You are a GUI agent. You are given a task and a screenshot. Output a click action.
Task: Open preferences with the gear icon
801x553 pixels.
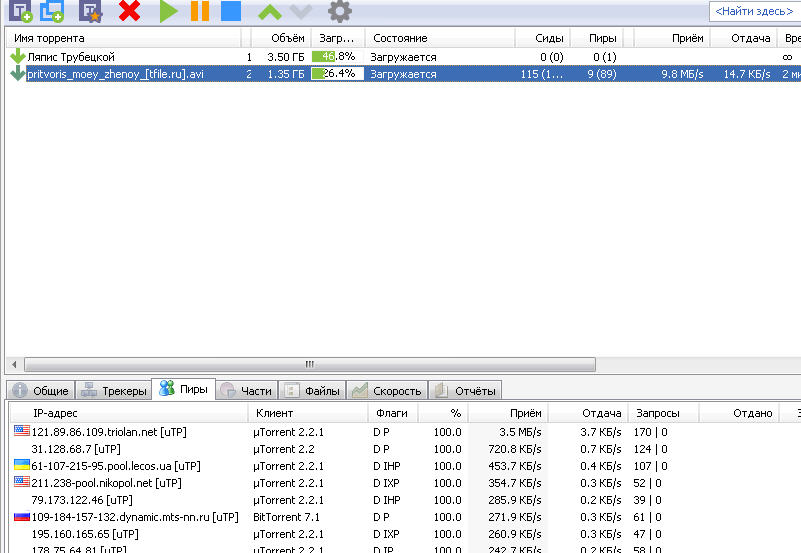(340, 12)
